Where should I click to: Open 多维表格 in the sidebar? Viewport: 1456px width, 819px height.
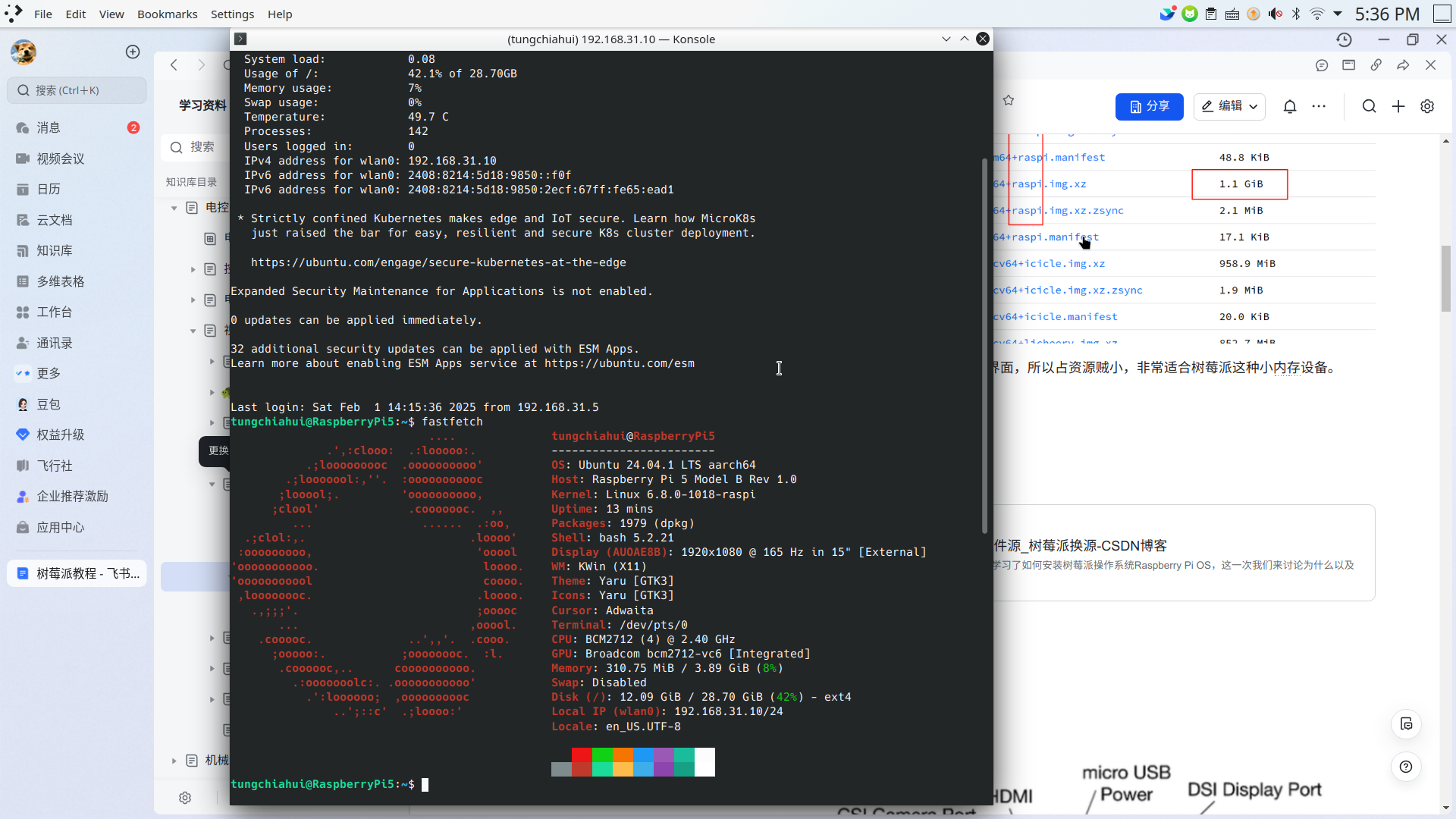pos(77,281)
